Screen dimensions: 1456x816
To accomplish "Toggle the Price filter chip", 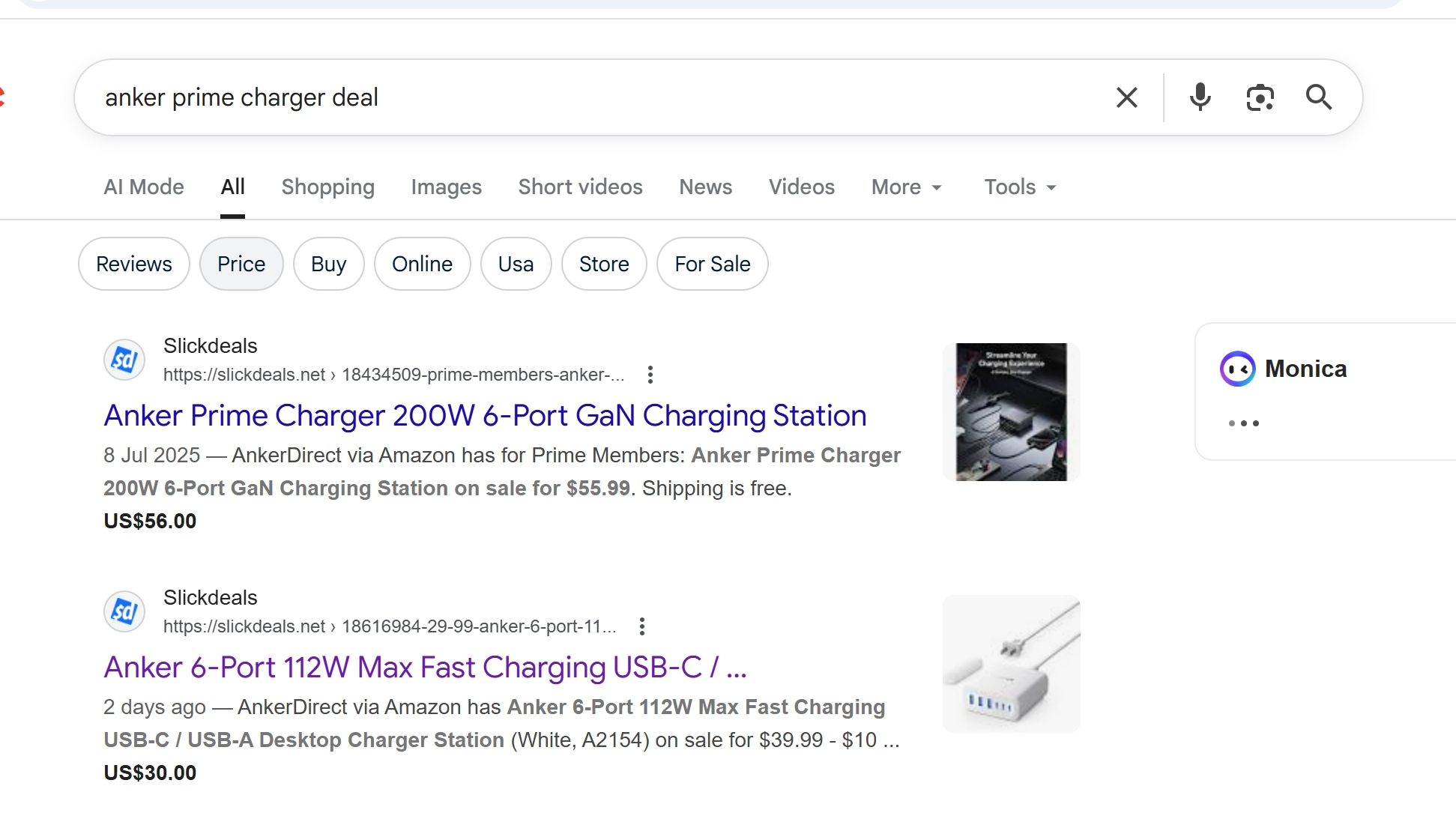I will [241, 264].
